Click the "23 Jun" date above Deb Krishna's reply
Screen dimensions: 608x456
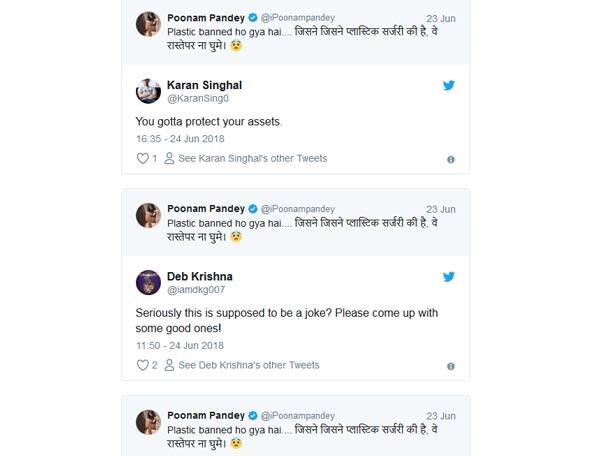(x=440, y=209)
